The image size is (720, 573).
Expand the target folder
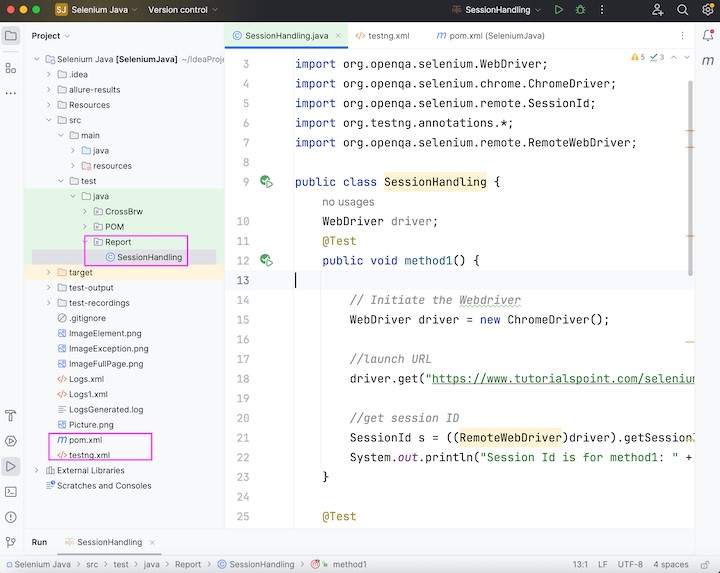point(49,272)
